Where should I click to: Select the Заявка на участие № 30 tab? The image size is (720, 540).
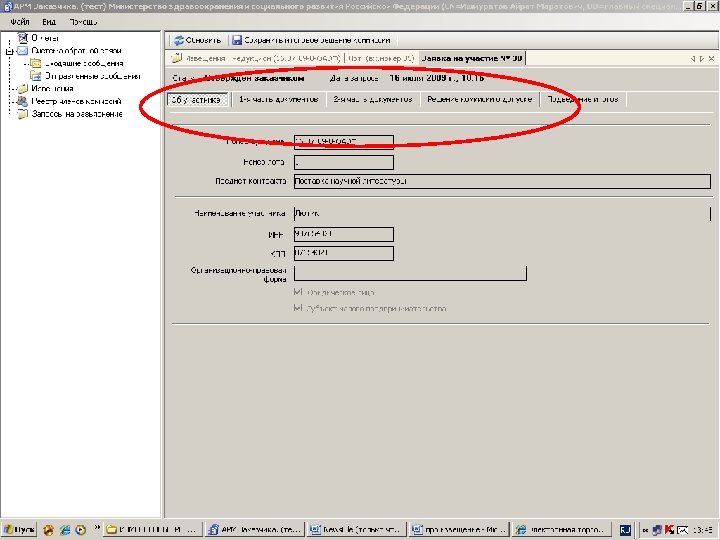pyautogui.click(x=472, y=58)
